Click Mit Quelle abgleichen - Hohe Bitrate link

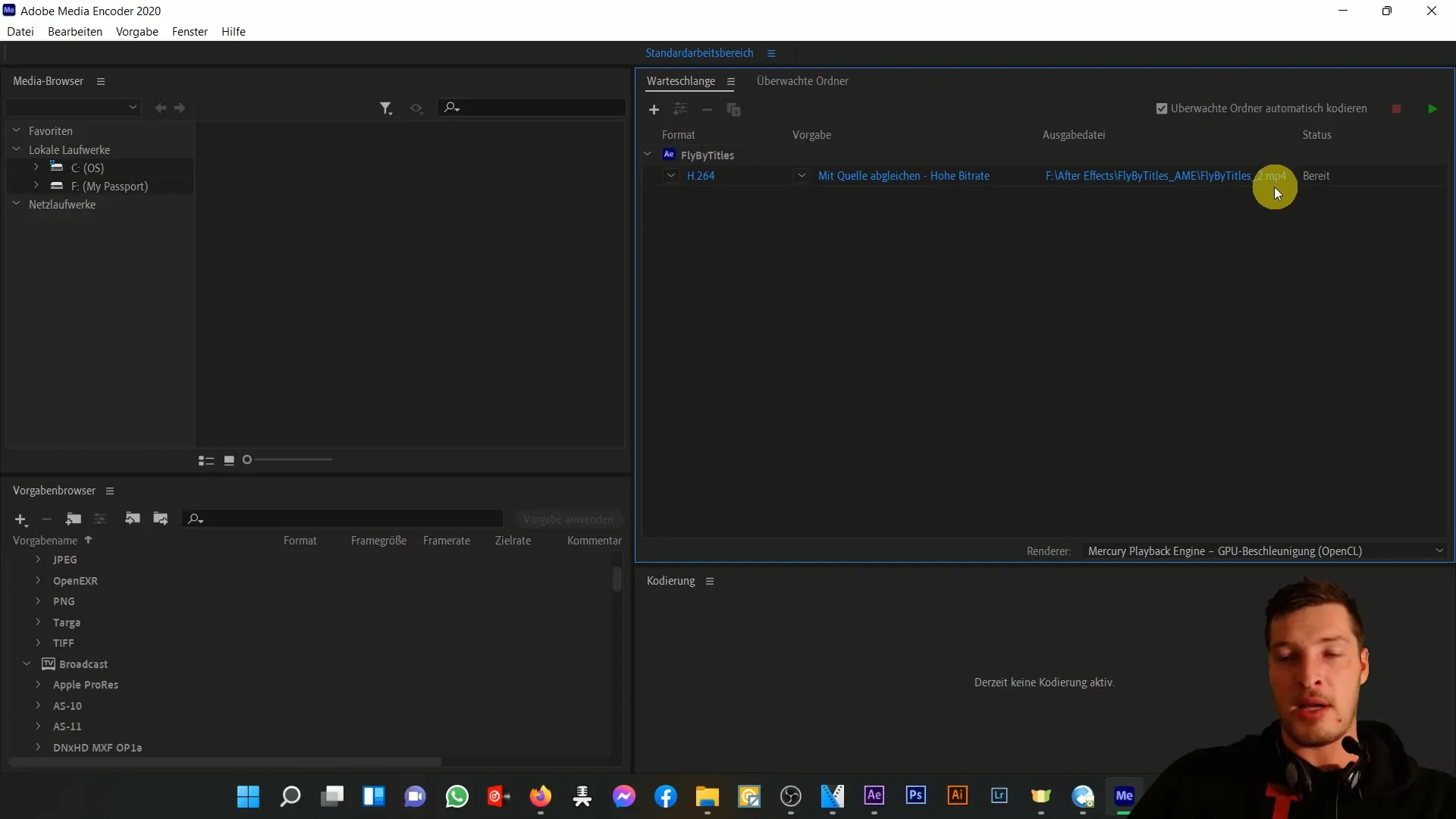[904, 176]
